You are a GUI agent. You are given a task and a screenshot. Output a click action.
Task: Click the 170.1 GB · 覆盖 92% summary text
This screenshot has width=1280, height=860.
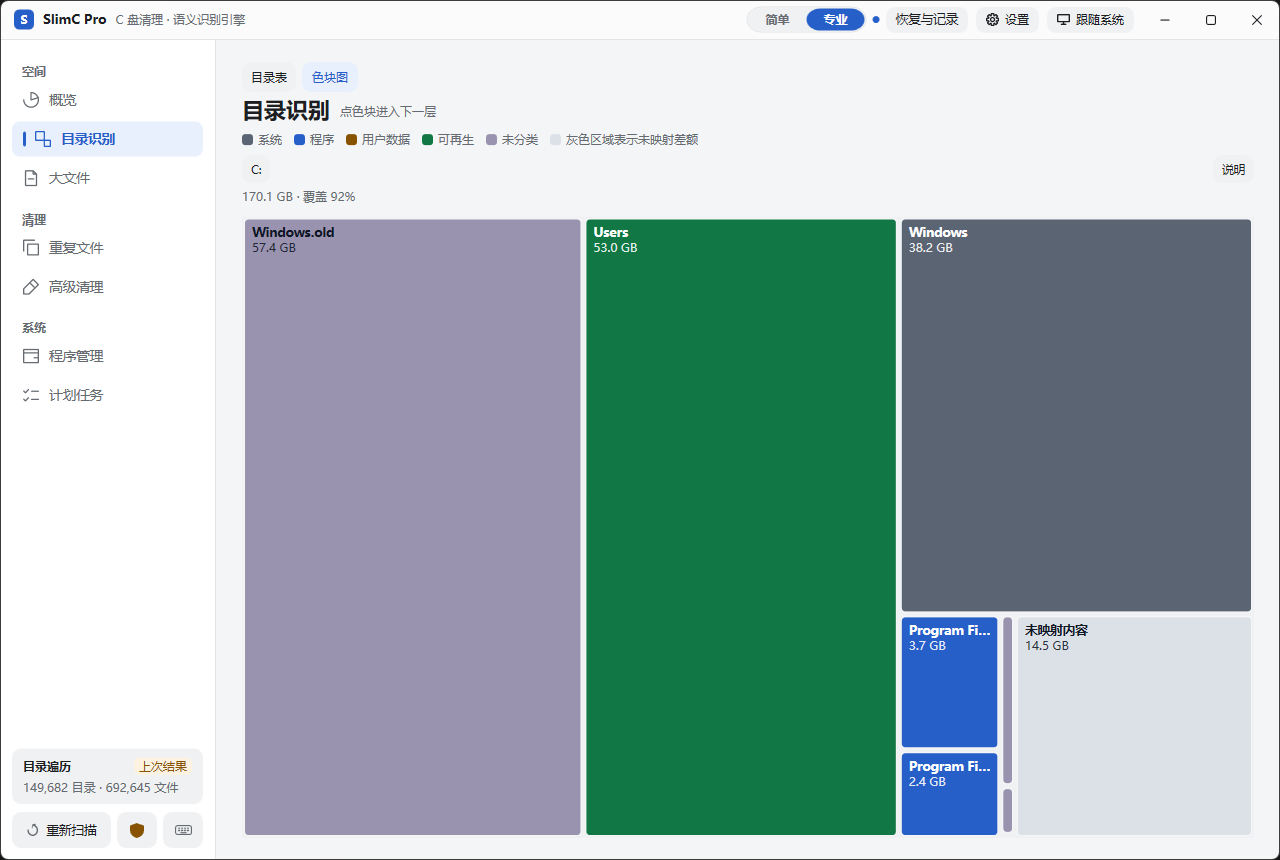tap(299, 197)
